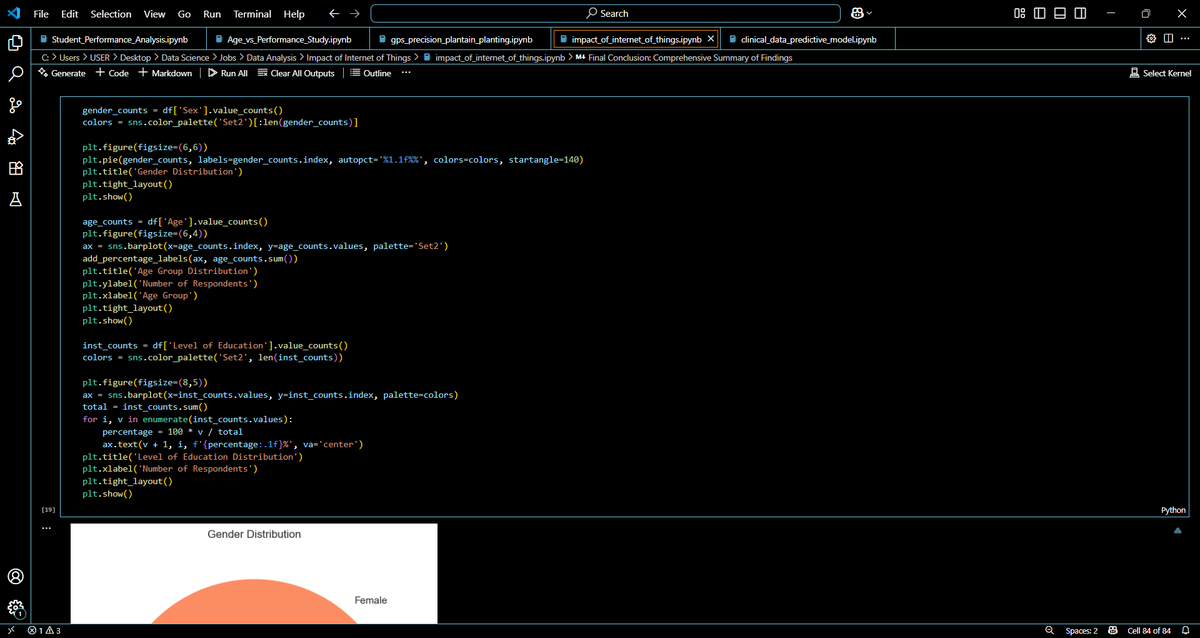
Task: Click the 'Data Science' breadcrumb segment
Action: (x=185, y=58)
